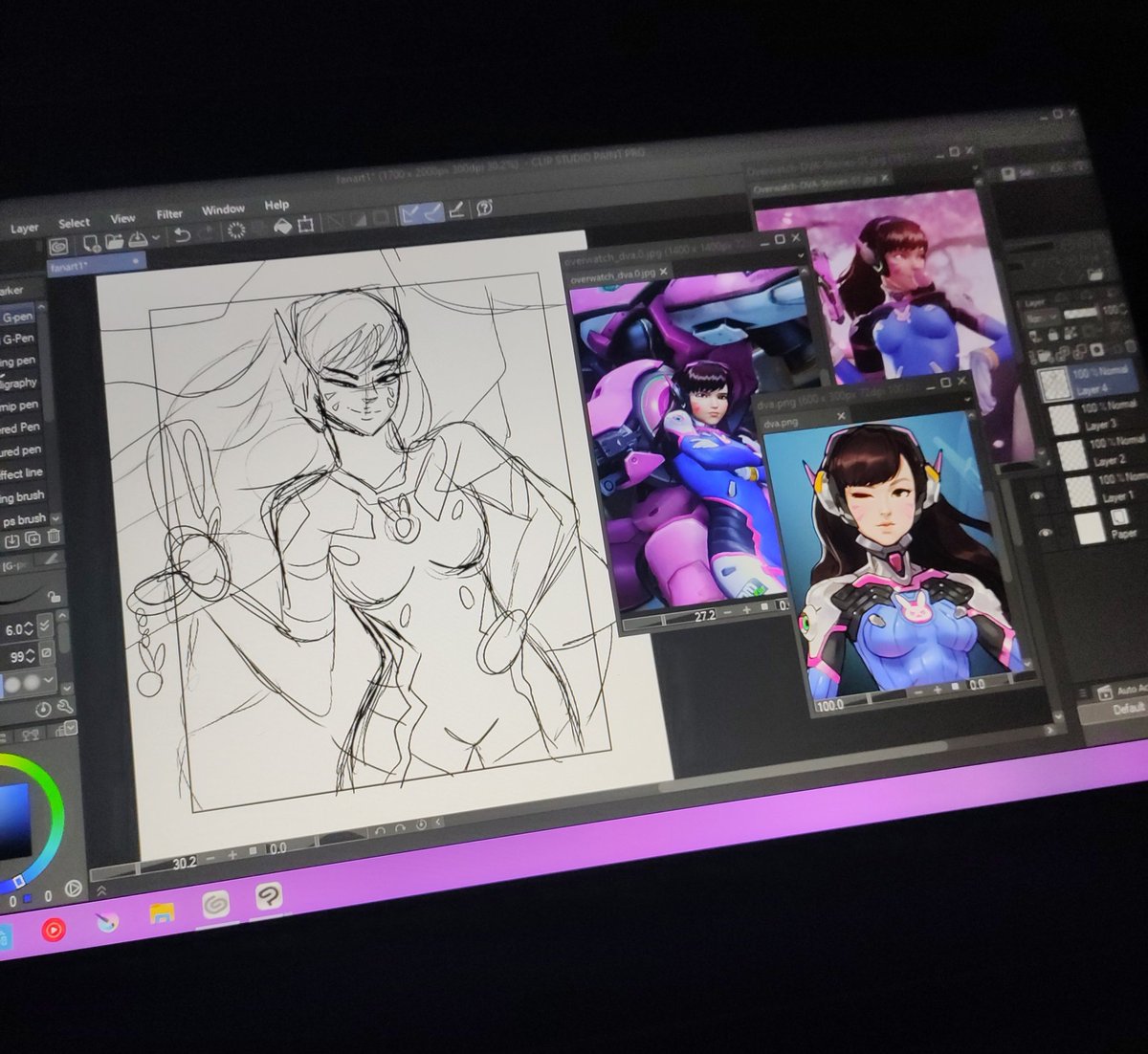The image size is (1148, 1054).
Task: Click the play arrow icon beside color values
Action: tap(73, 889)
